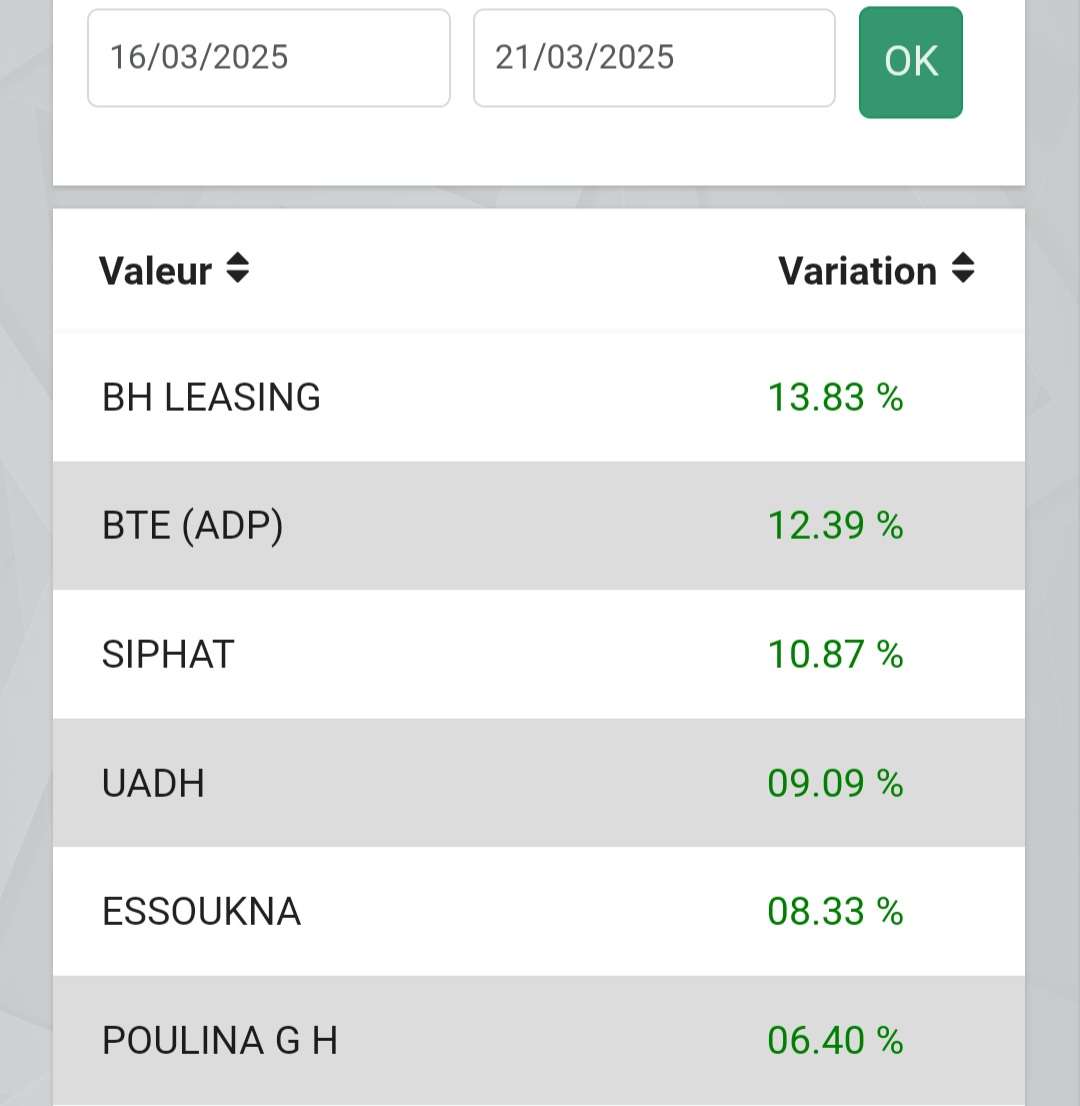Image resolution: width=1080 pixels, height=1106 pixels.
Task: Sort by the Variation column header
Action: (x=857, y=271)
